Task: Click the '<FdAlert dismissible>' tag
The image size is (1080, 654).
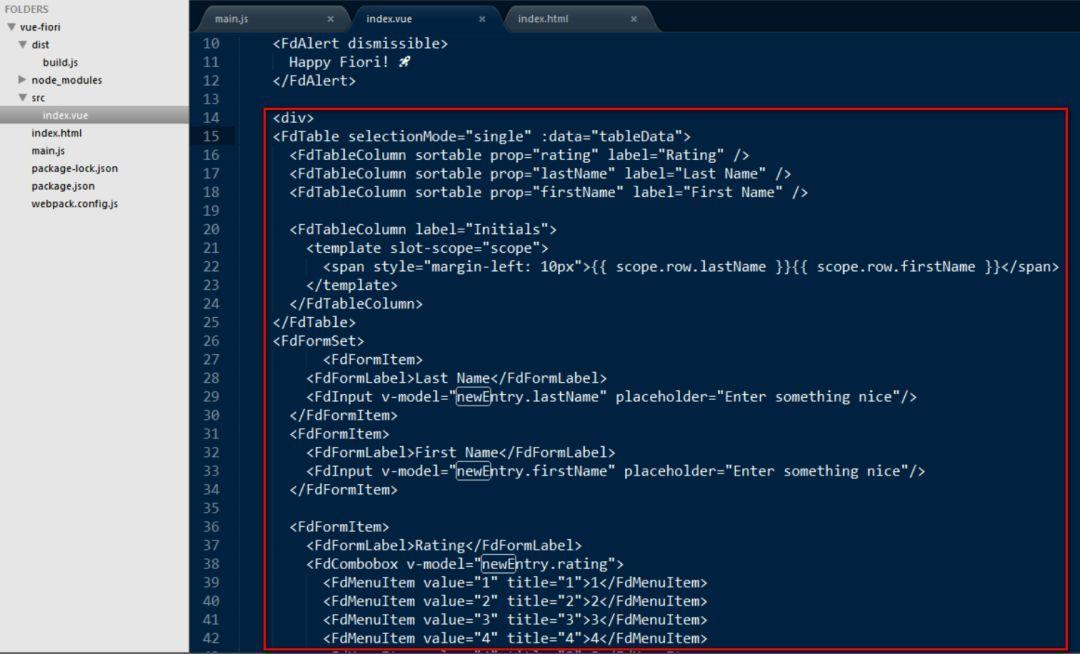Action: coord(360,43)
